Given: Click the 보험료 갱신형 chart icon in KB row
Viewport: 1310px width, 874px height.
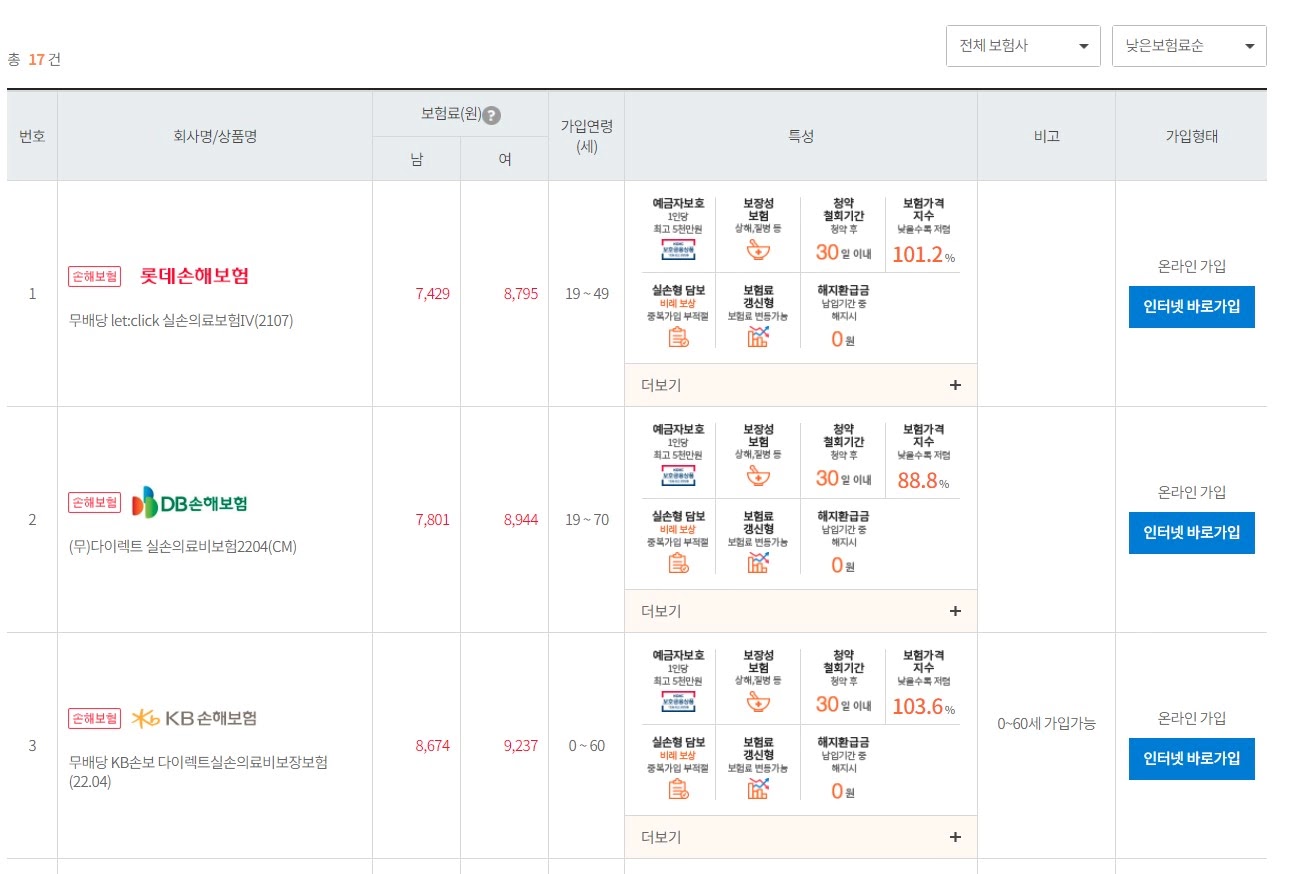Looking at the screenshot, I should tap(758, 788).
